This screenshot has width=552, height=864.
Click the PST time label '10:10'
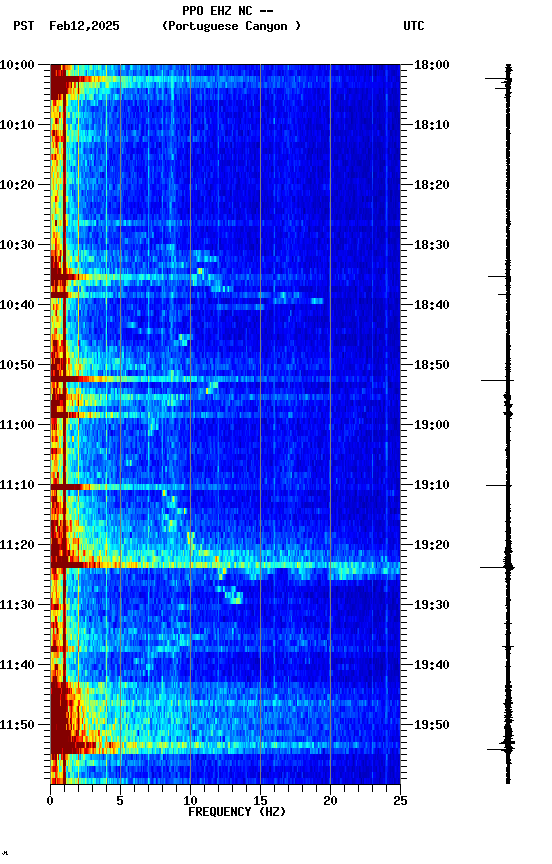(x=17, y=125)
